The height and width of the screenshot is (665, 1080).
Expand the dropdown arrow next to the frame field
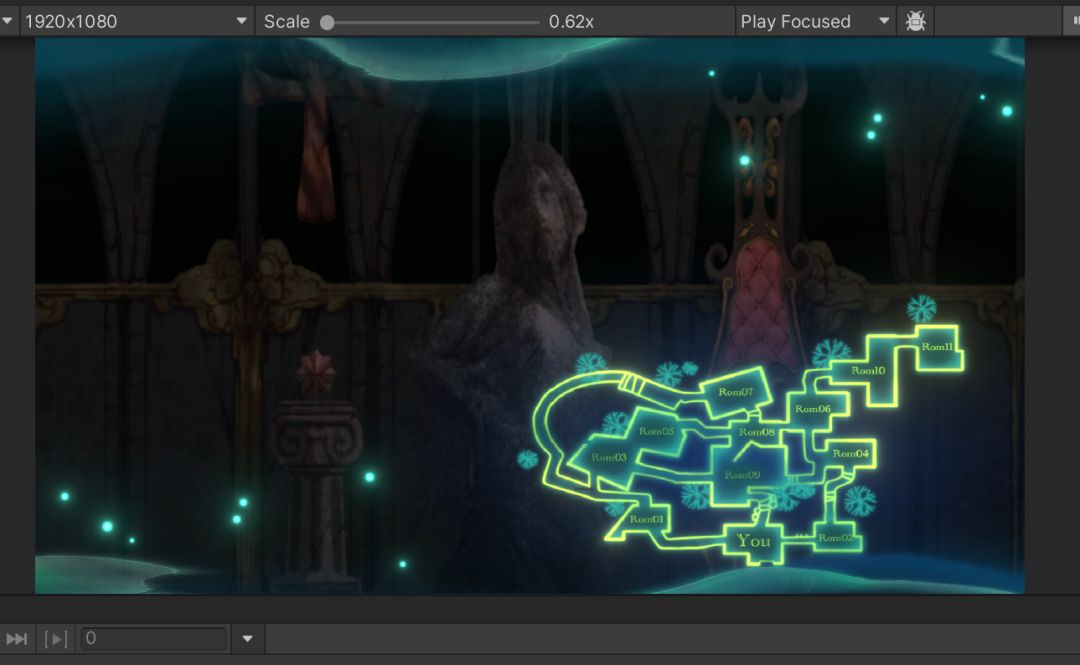point(247,639)
